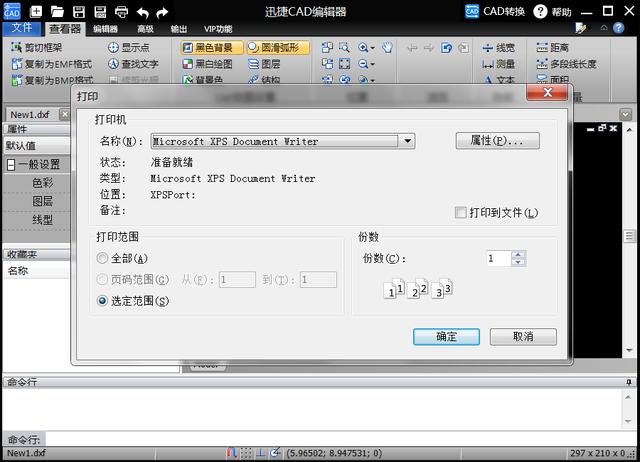Toggle 黑色背景 button
Screen dimensions: 640x462
[x=211, y=48]
